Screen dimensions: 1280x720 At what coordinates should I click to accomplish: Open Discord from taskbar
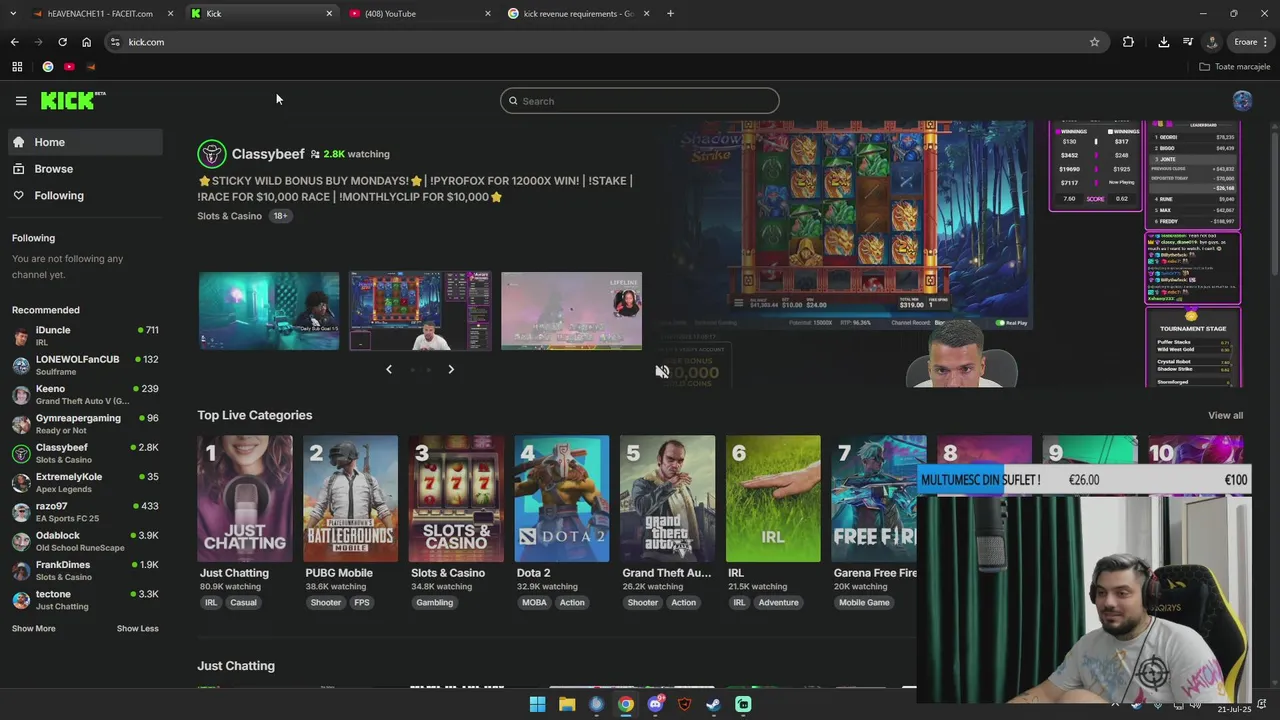[655, 704]
